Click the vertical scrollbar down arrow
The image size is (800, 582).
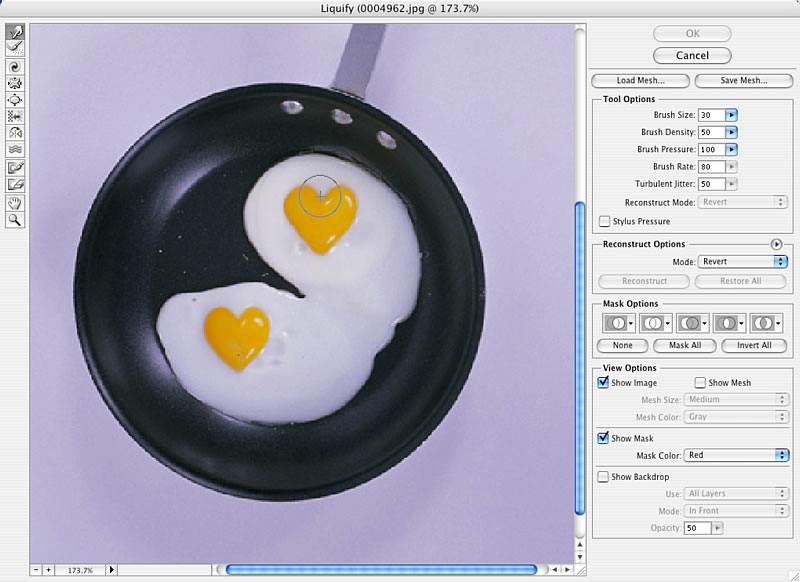[580, 557]
